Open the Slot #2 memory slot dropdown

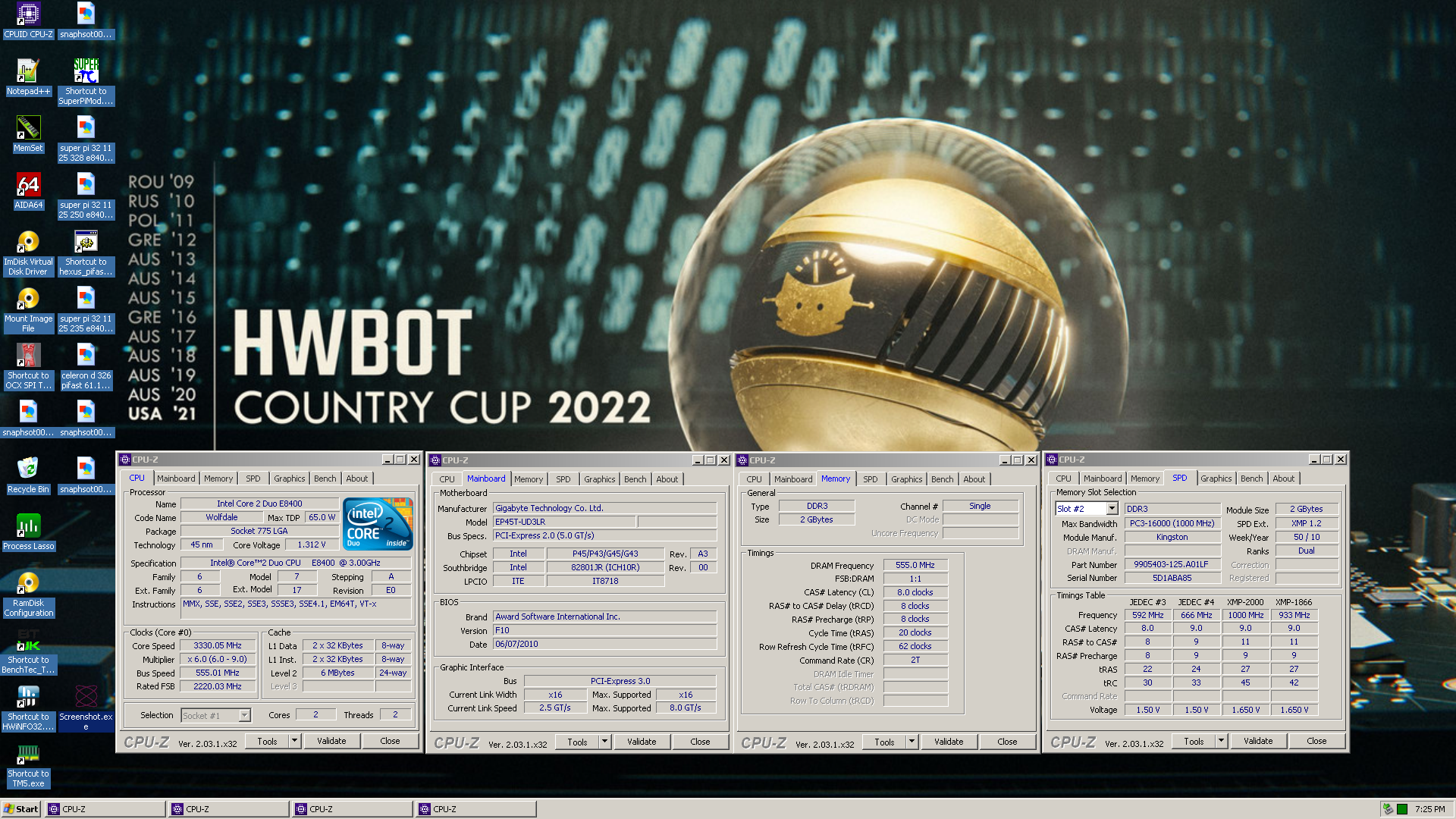(x=1112, y=509)
